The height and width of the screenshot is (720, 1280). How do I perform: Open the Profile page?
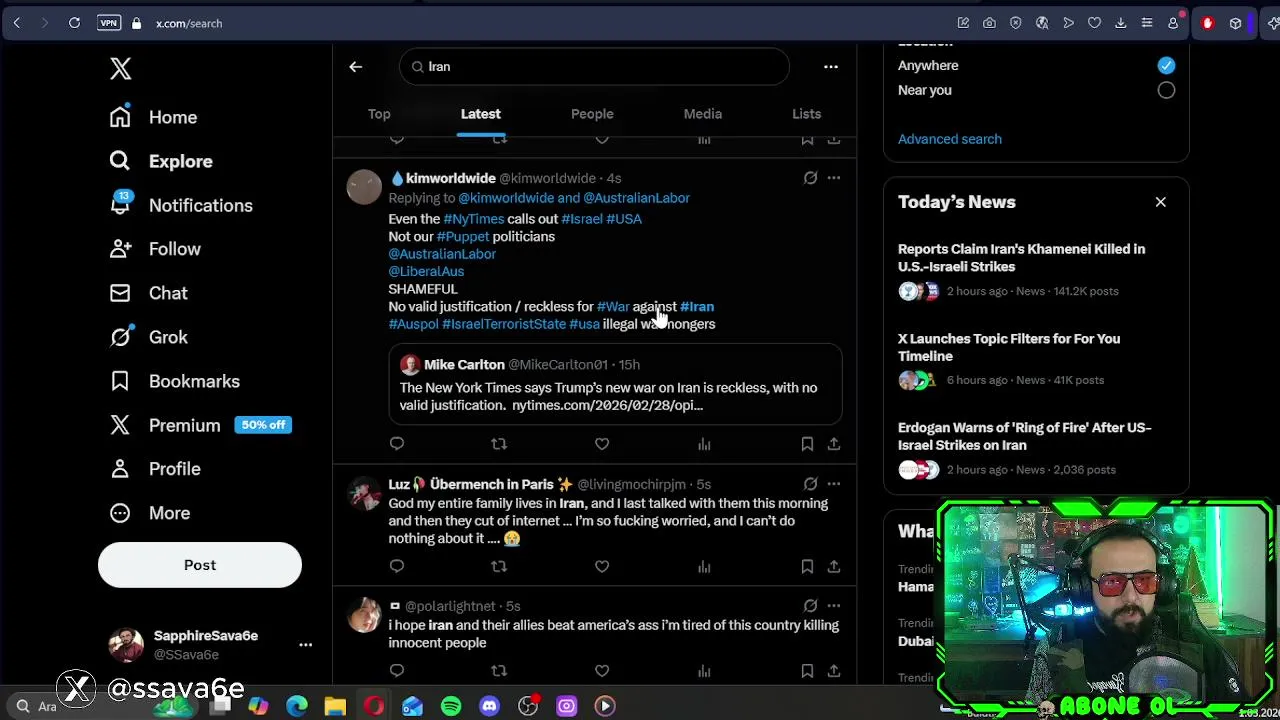155,469
